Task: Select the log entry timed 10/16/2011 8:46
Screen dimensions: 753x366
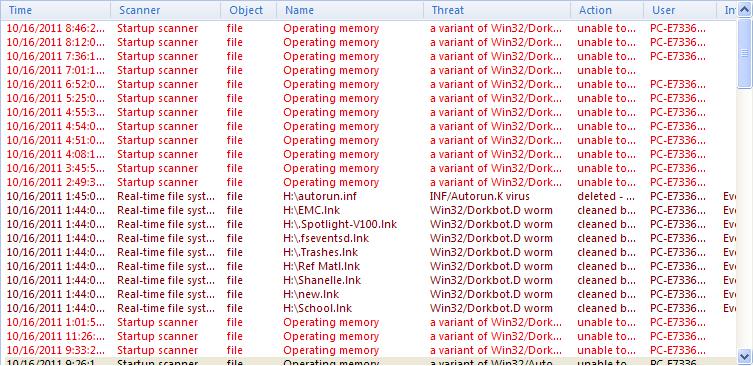Action: coord(369,28)
